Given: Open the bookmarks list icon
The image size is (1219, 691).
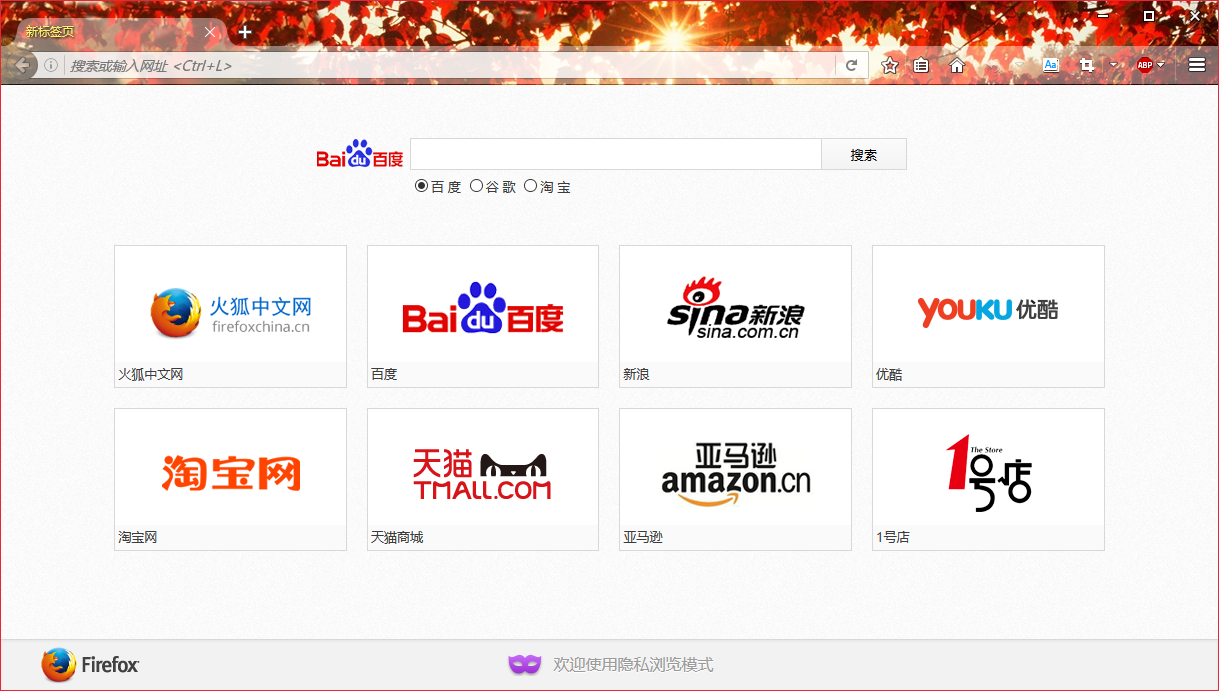Looking at the screenshot, I should pos(922,66).
